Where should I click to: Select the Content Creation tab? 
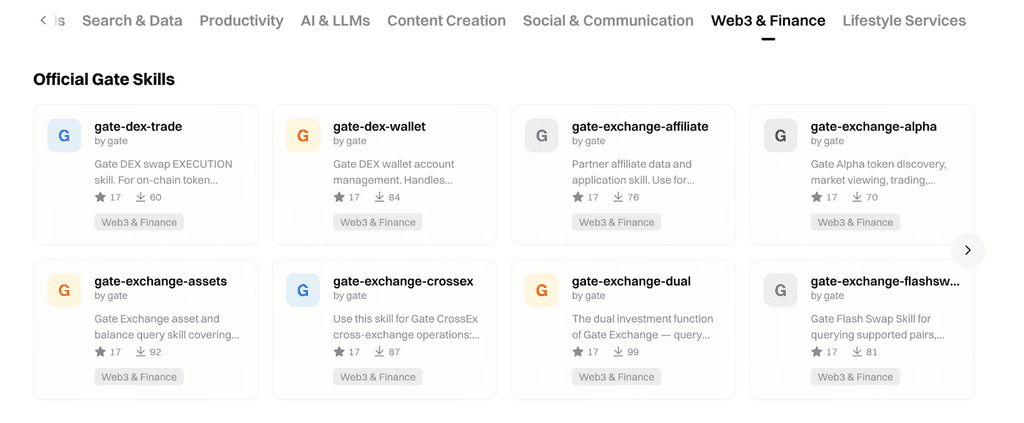pyautogui.click(x=446, y=21)
